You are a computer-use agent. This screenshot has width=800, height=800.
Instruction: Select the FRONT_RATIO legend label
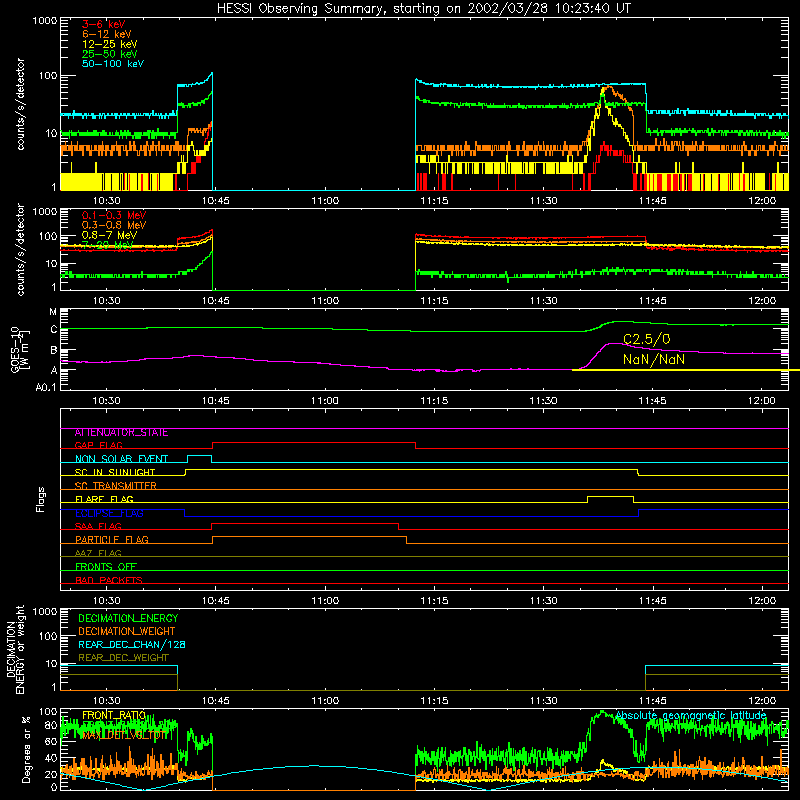114,715
